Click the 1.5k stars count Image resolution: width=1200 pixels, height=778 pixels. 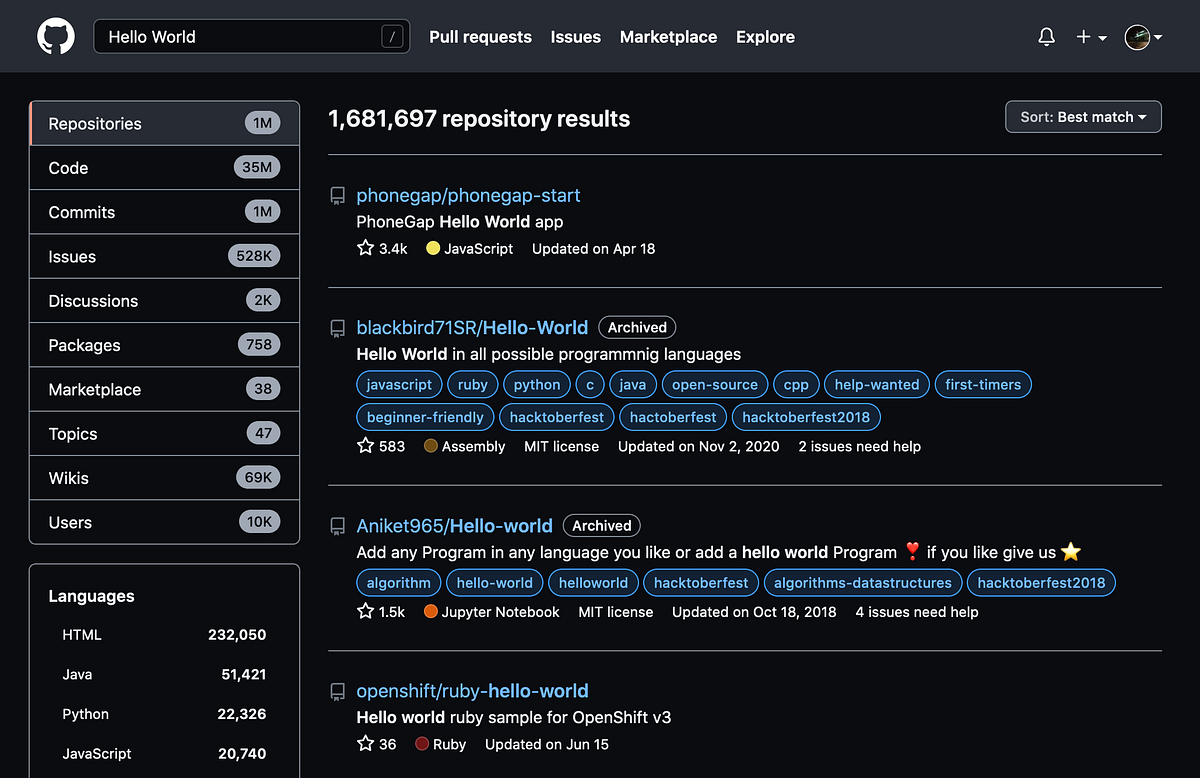tap(381, 611)
